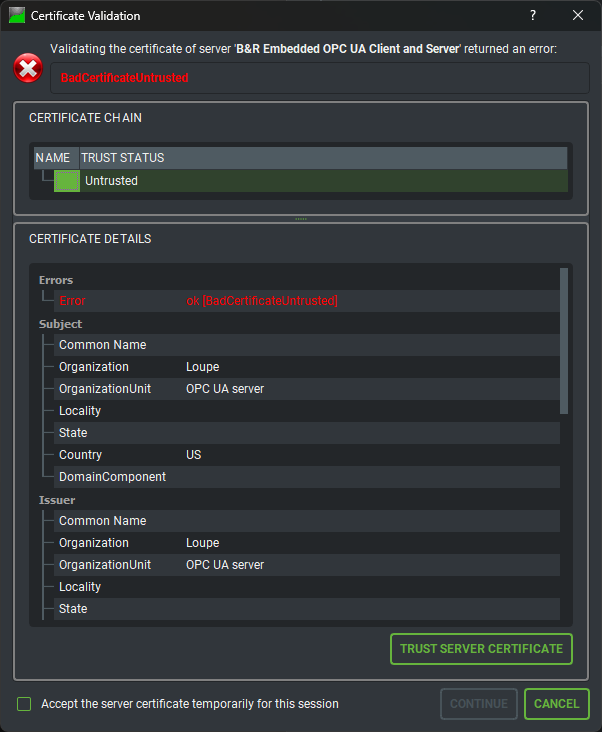Click the splitter handle between panels
The height and width of the screenshot is (732, 602).
301,219
